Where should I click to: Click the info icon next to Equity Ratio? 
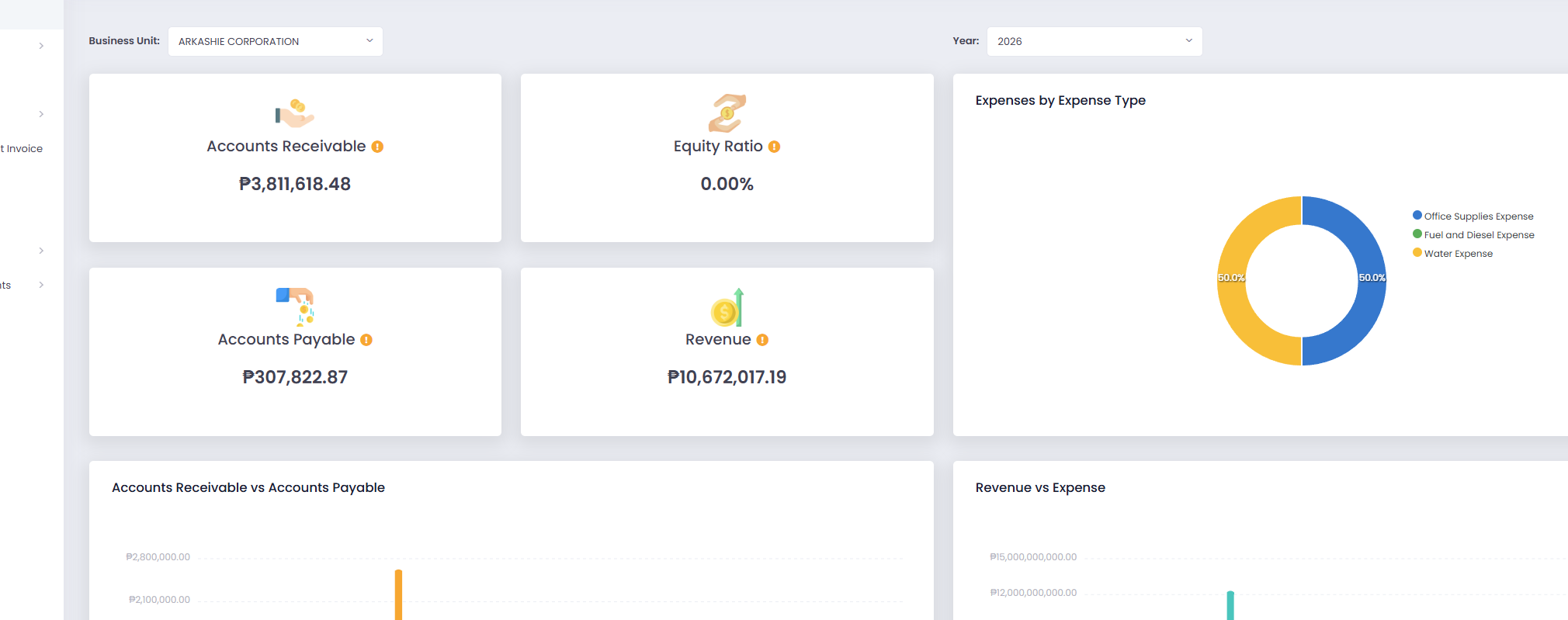[774, 147]
